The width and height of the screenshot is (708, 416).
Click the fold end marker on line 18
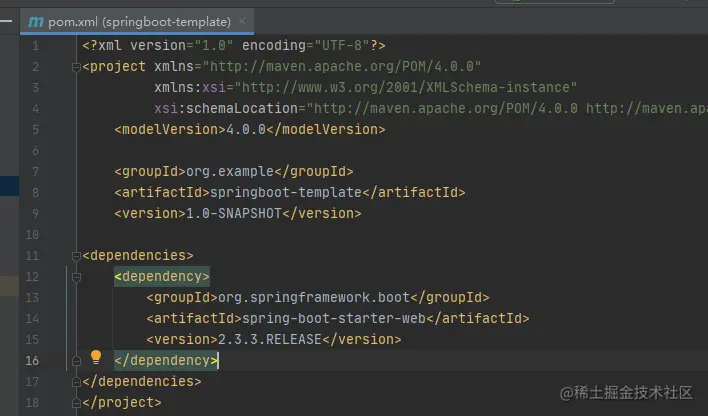click(76, 403)
